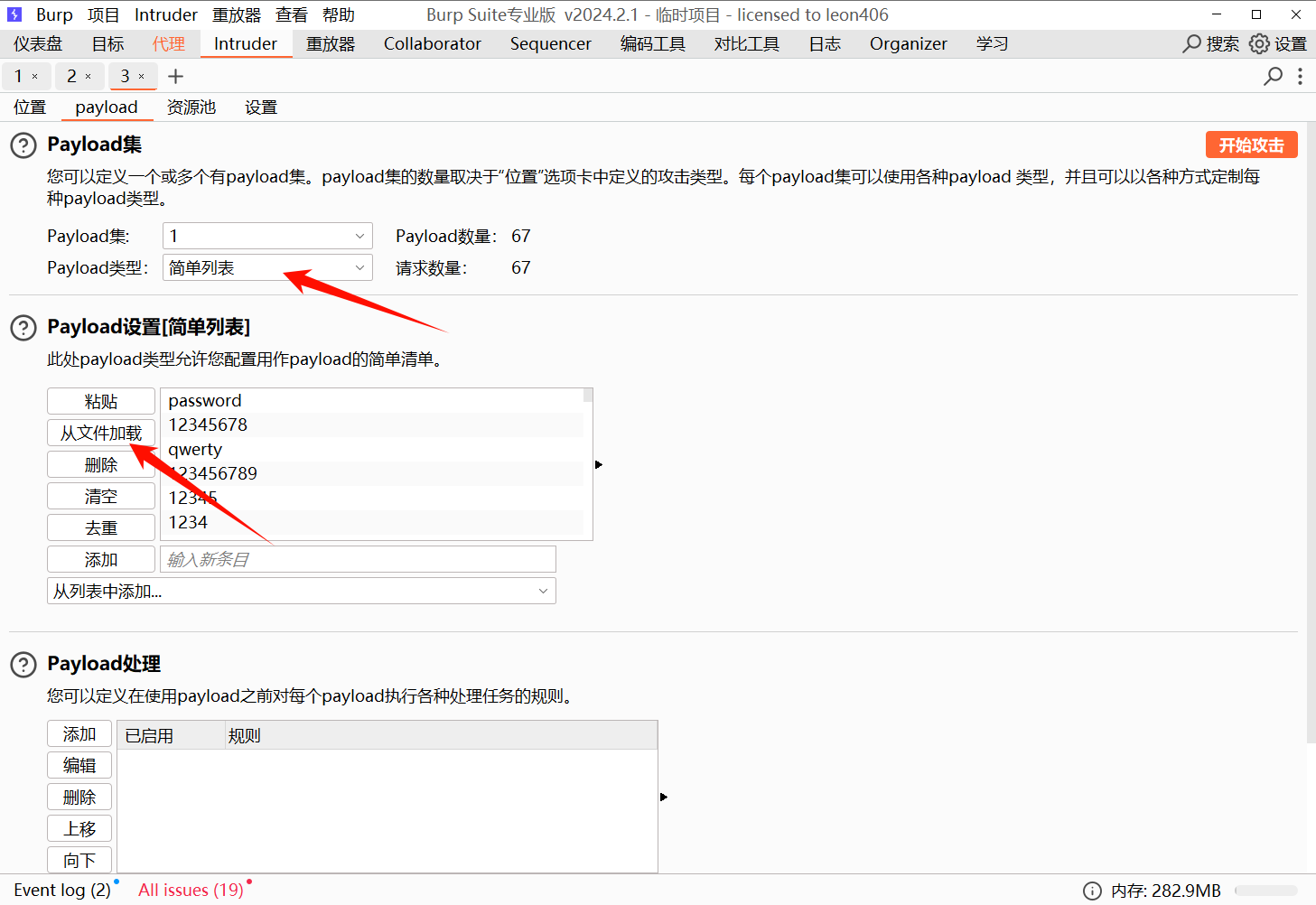Open help for Payload处理 section
Viewport: 1316px width, 905px height.
23,665
